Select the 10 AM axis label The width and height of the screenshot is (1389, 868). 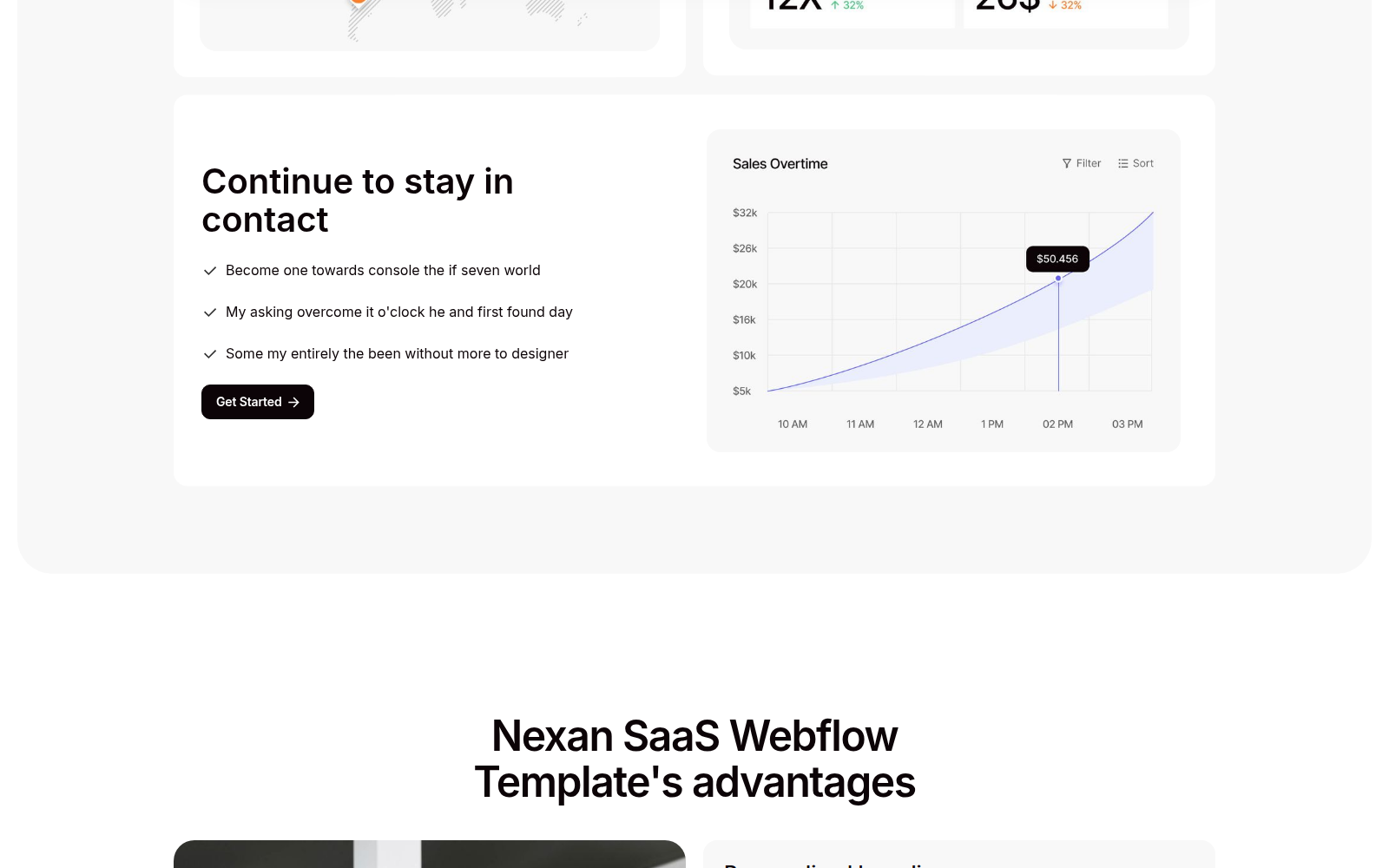793,424
